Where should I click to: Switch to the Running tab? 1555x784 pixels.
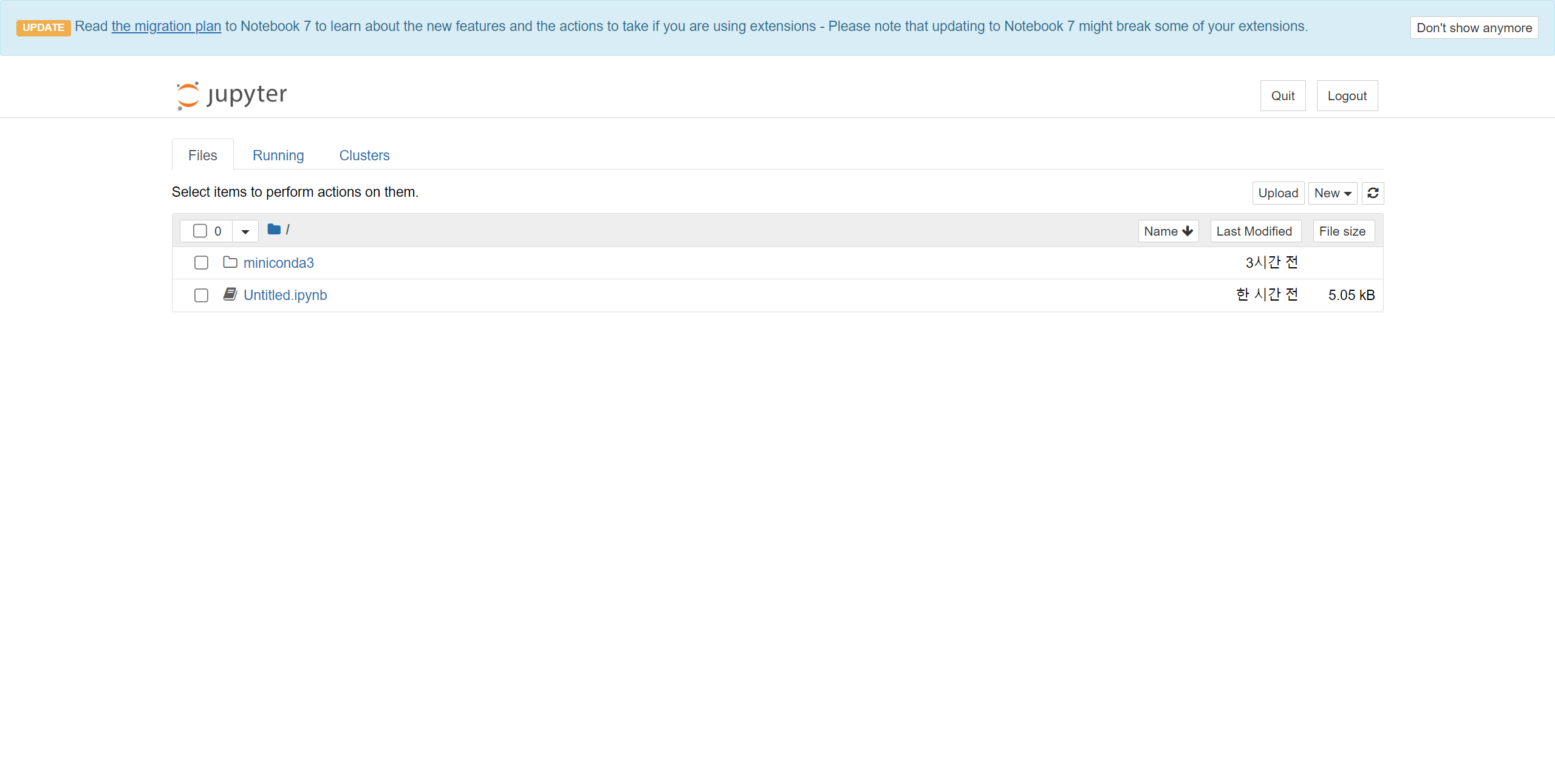click(278, 155)
